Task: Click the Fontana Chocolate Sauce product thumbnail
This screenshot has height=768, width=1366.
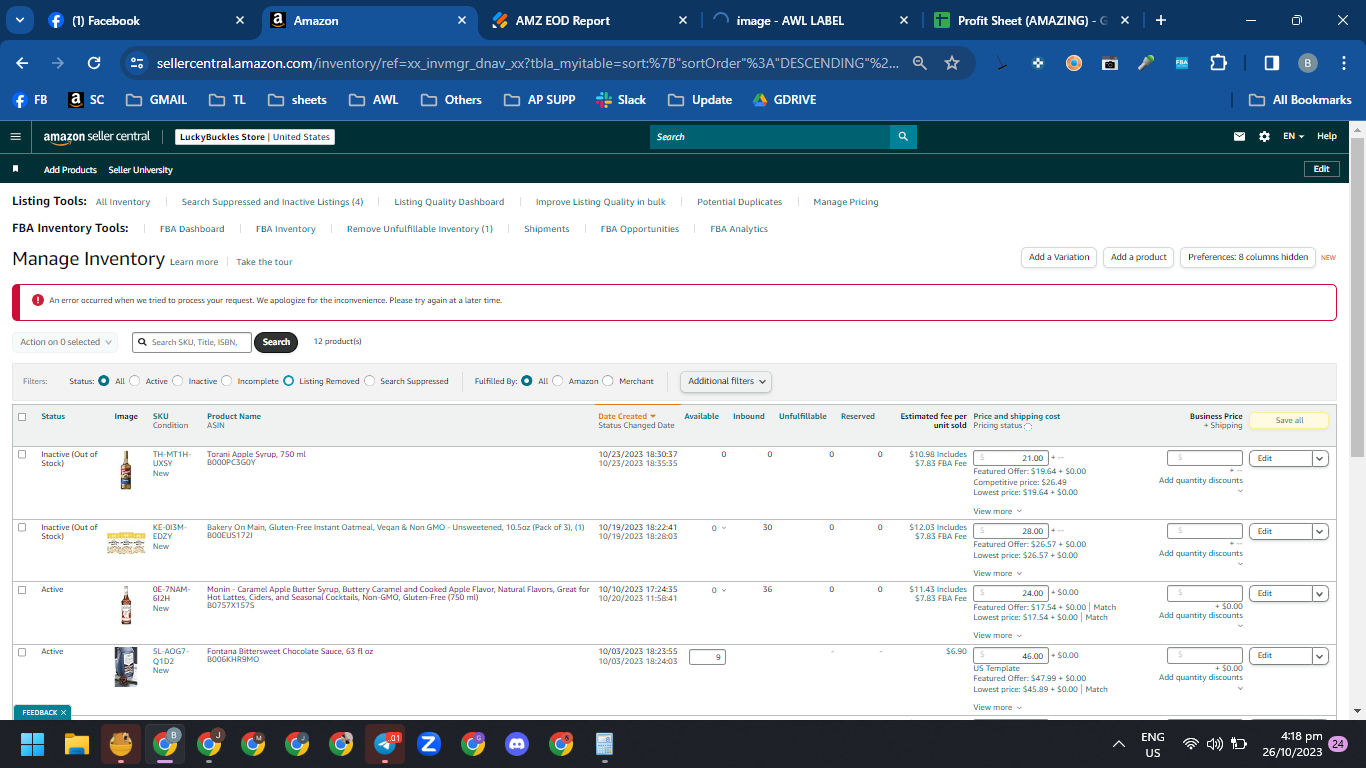Action: click(126, 668)
